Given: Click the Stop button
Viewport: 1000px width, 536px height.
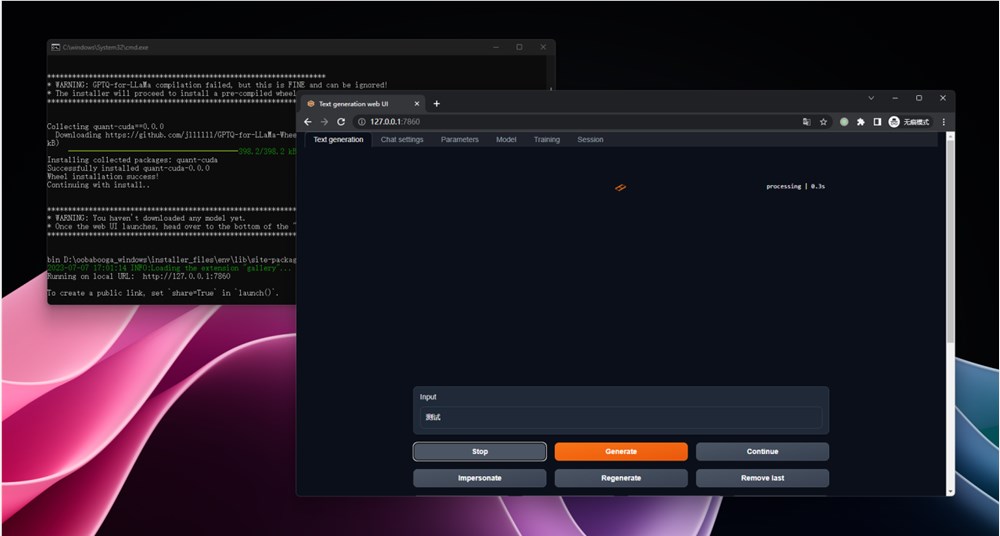Looking at the screenshot, I should coord(480,452).
